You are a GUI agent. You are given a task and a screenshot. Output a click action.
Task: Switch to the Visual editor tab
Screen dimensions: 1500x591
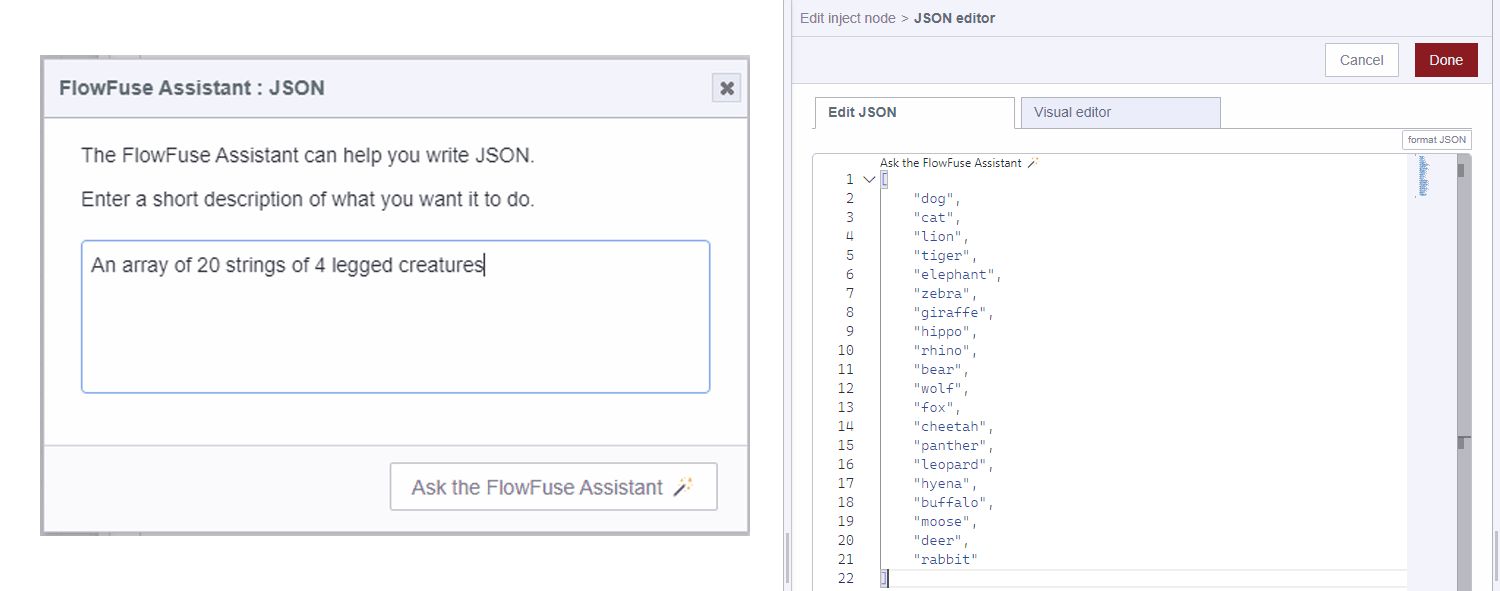point(1071,112)
